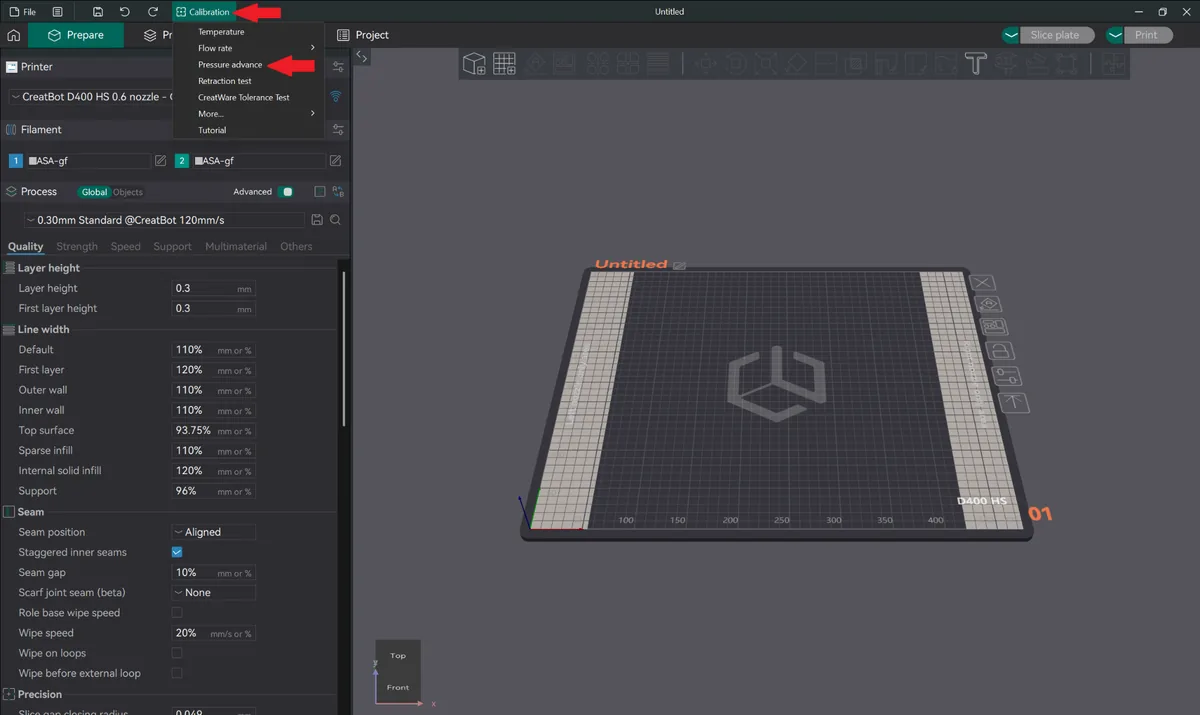
Task: Click the plate remove X icon
Action: pyautogui.click(x=983, y=283)
